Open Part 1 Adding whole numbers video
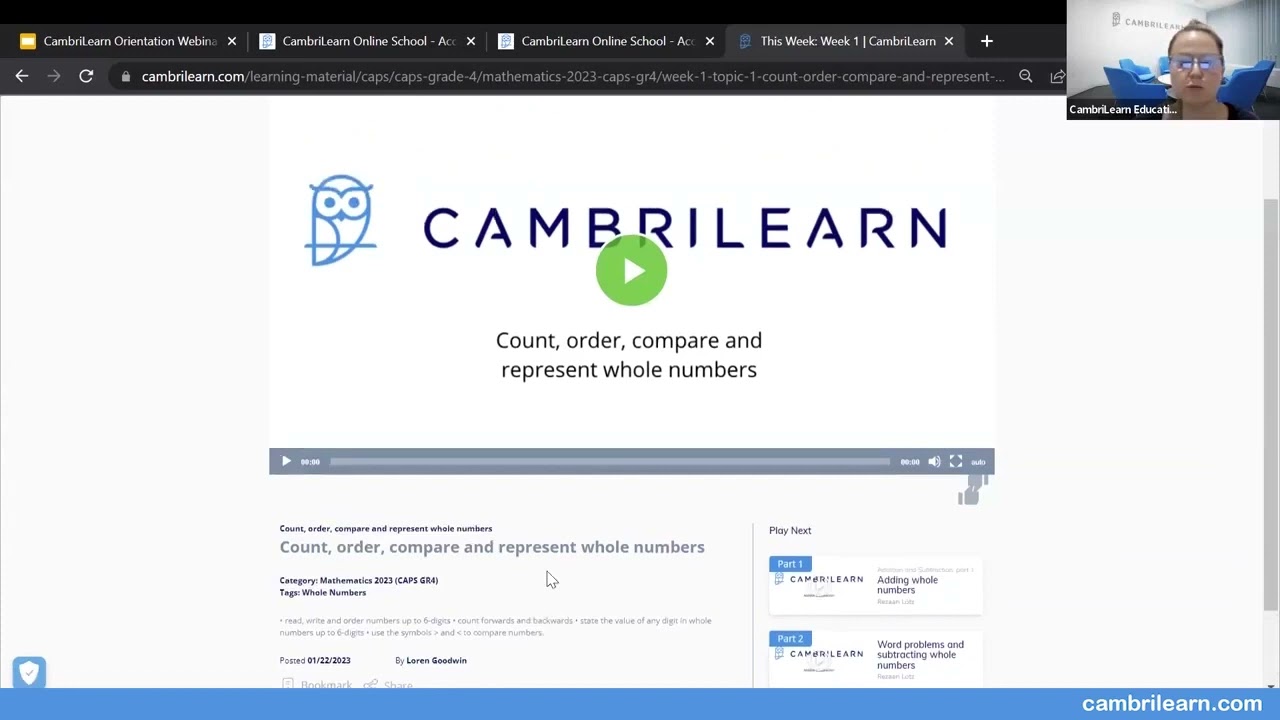Viewport: 1280px width, 720px height. coord(875,585)
